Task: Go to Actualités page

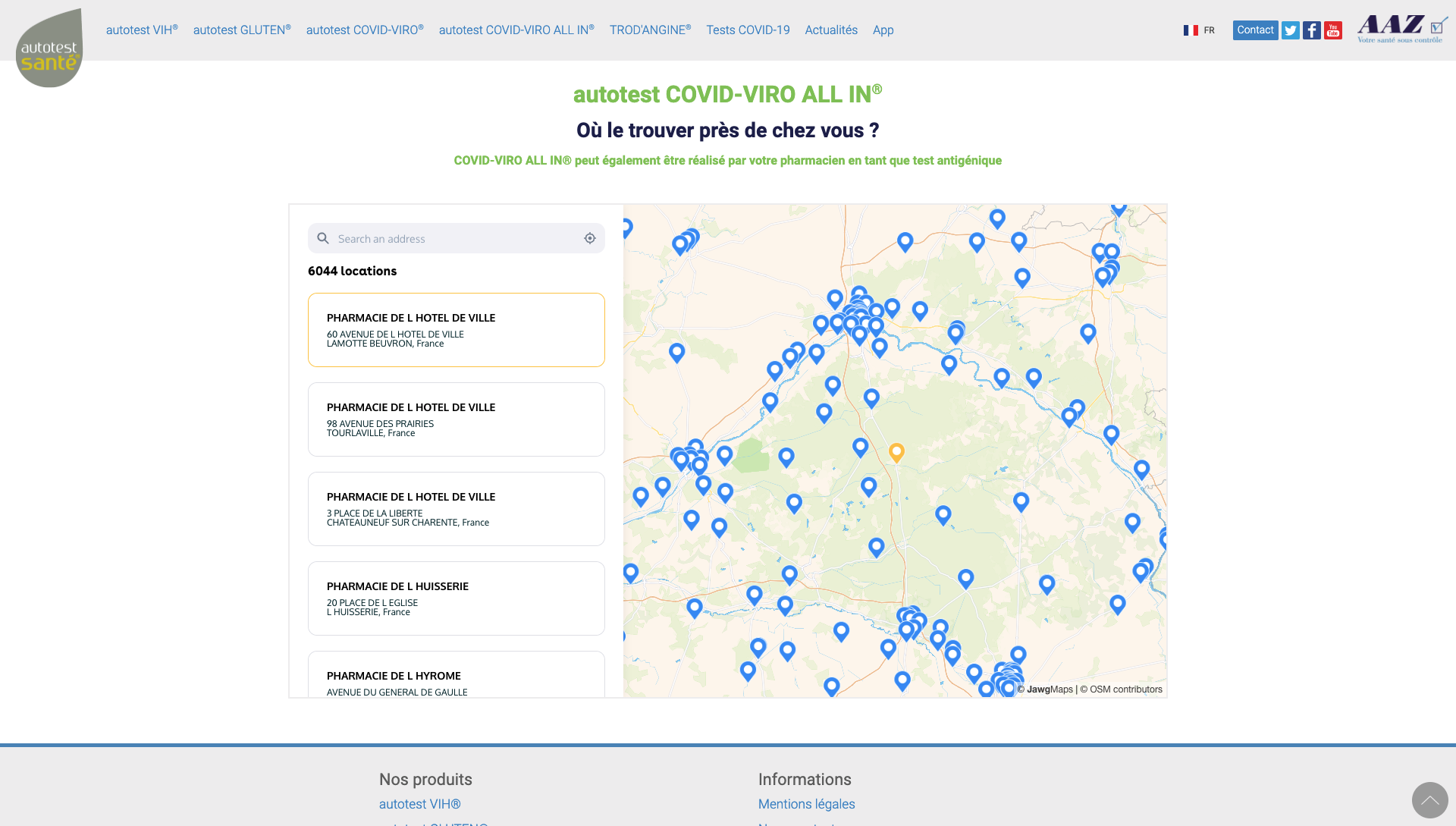Action: (x=831, y=30)
